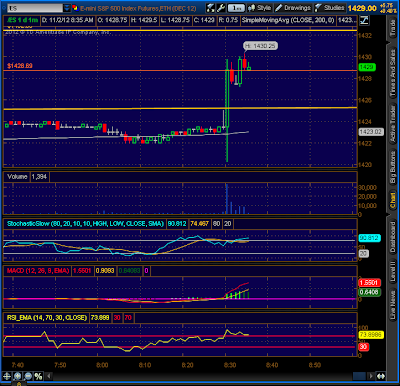Click the zoom in magnifier icon
Viewport: 400px width, 386px height.
(x=17, y=376)
